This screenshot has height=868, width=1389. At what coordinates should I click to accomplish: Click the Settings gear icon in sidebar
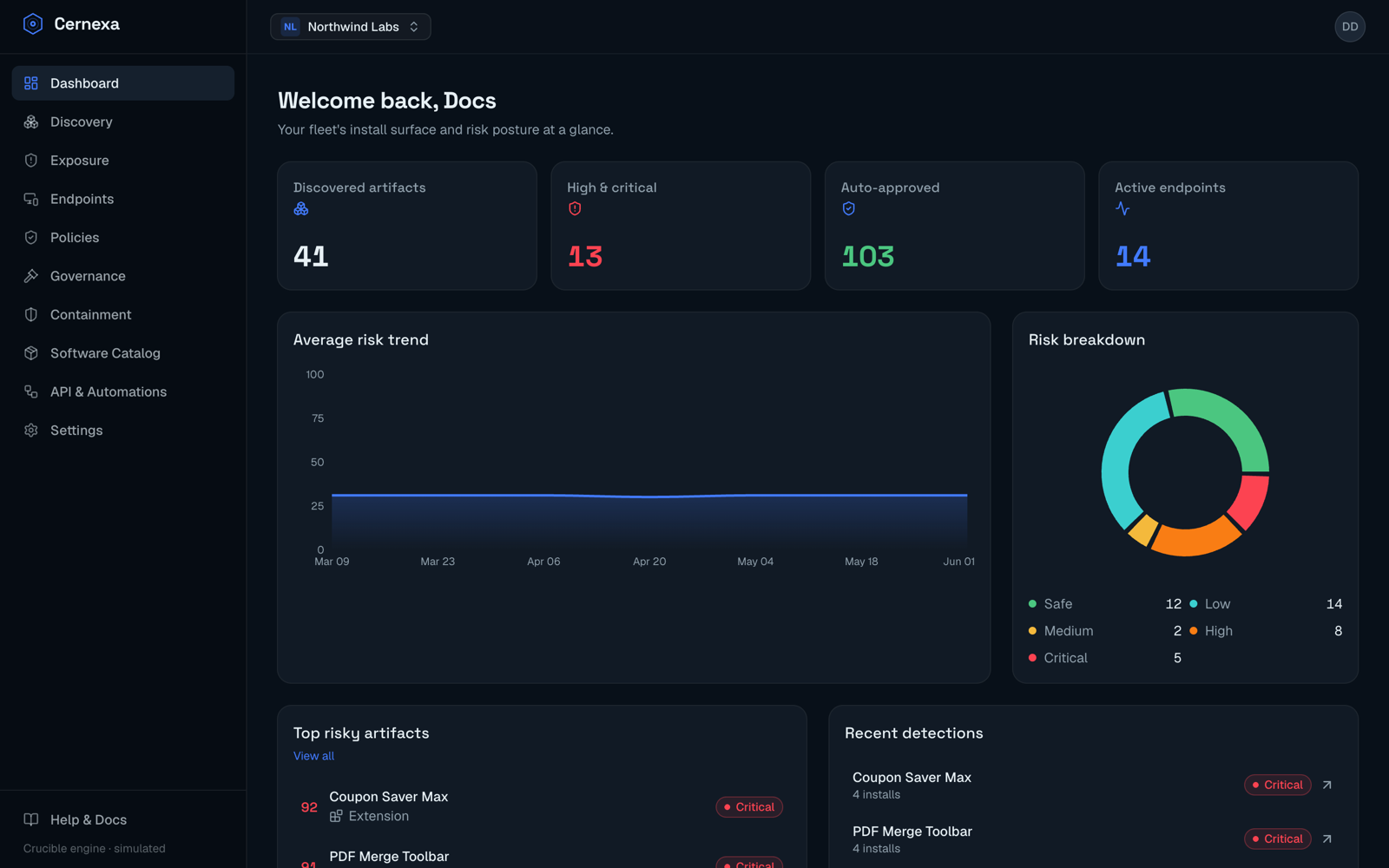(31, 431)
